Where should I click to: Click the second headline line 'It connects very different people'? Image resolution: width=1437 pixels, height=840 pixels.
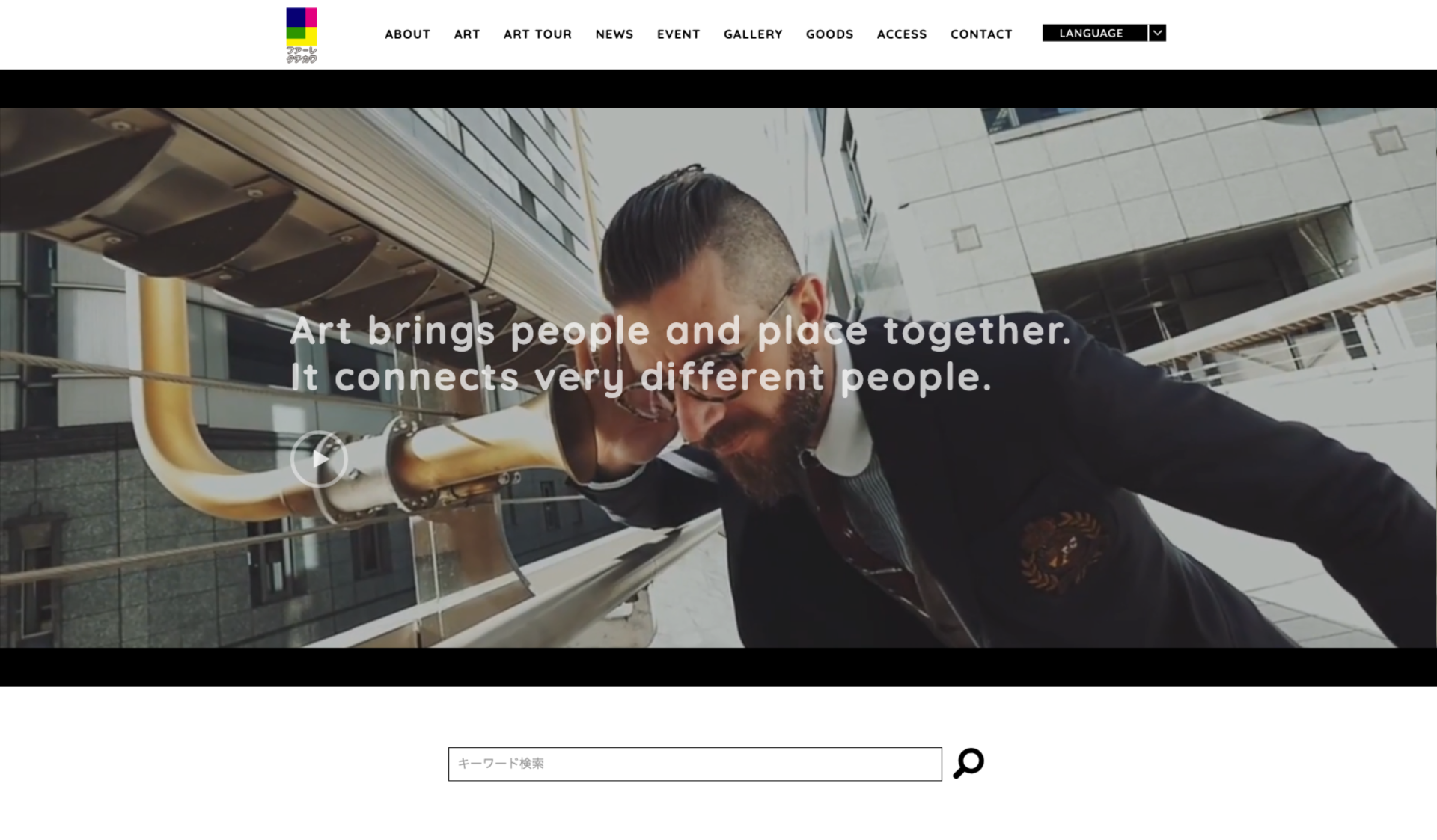coord(641,377)
